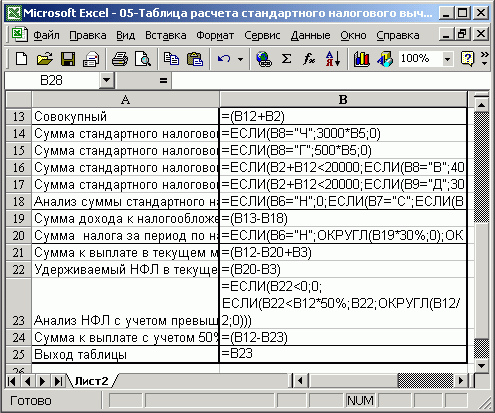
Task: Go to previous sheet tab navigation arrow
Action: click(x=28, y=381)
